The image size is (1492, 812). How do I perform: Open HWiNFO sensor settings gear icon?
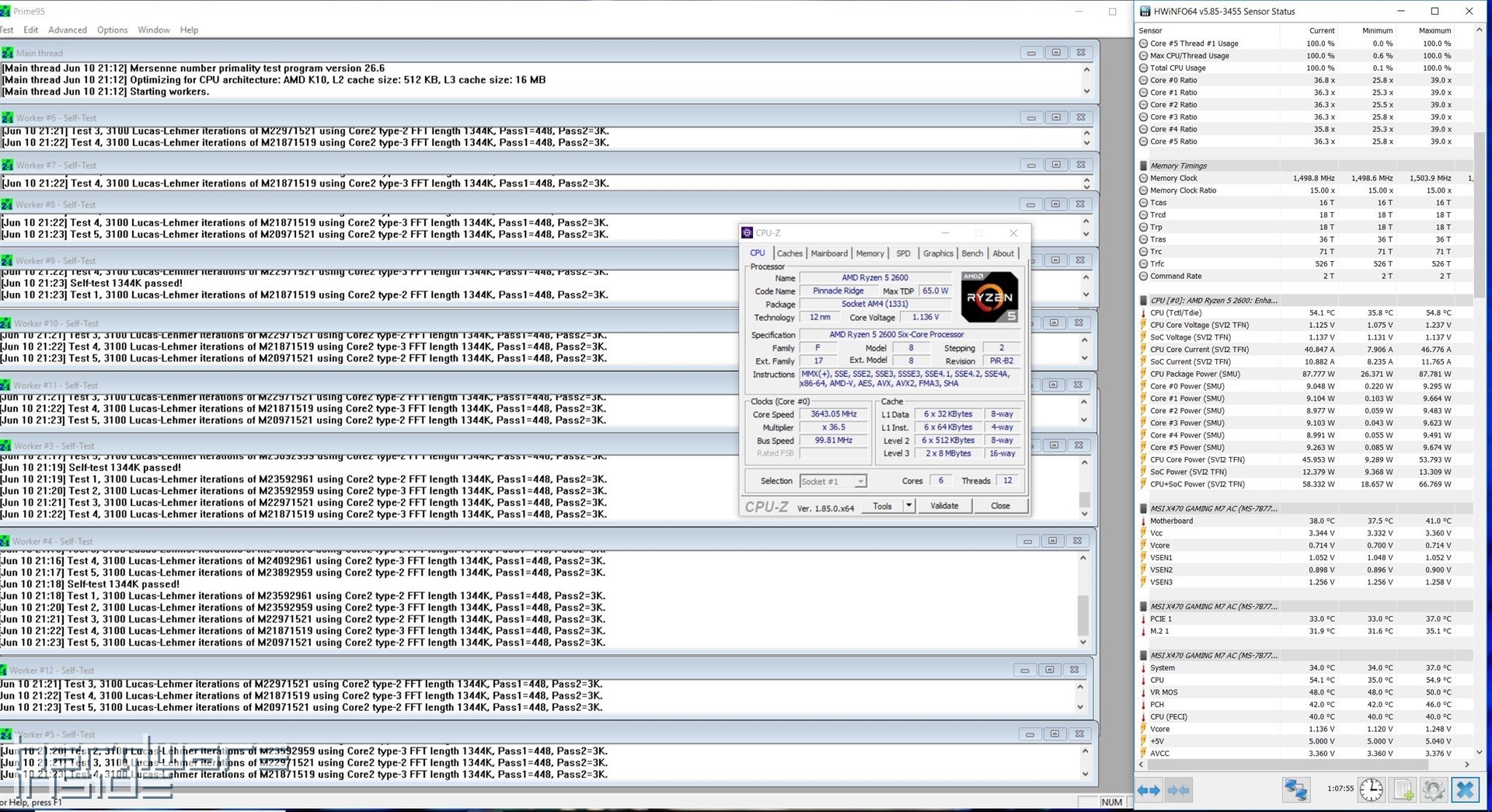[x=1434, y=790]
